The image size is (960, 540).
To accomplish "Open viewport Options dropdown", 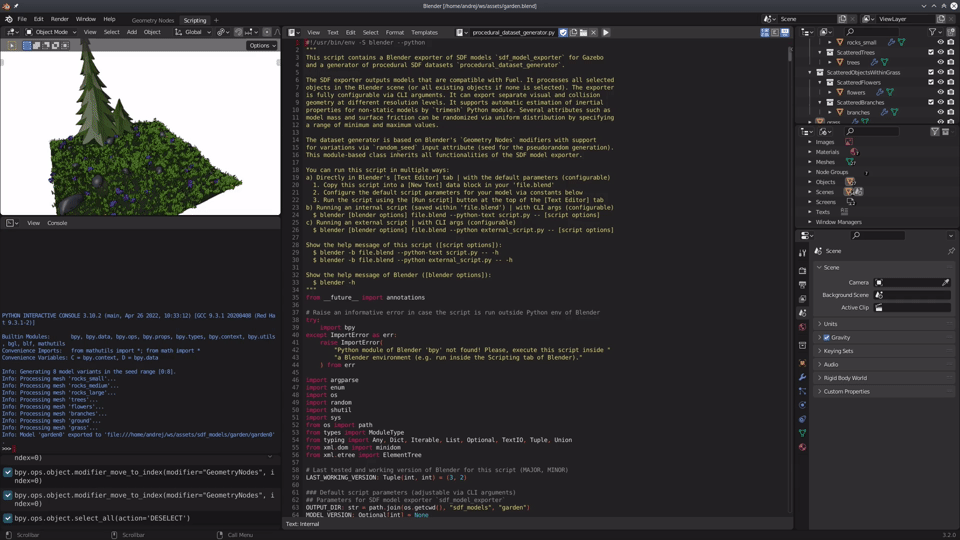I will click(262, 45).
